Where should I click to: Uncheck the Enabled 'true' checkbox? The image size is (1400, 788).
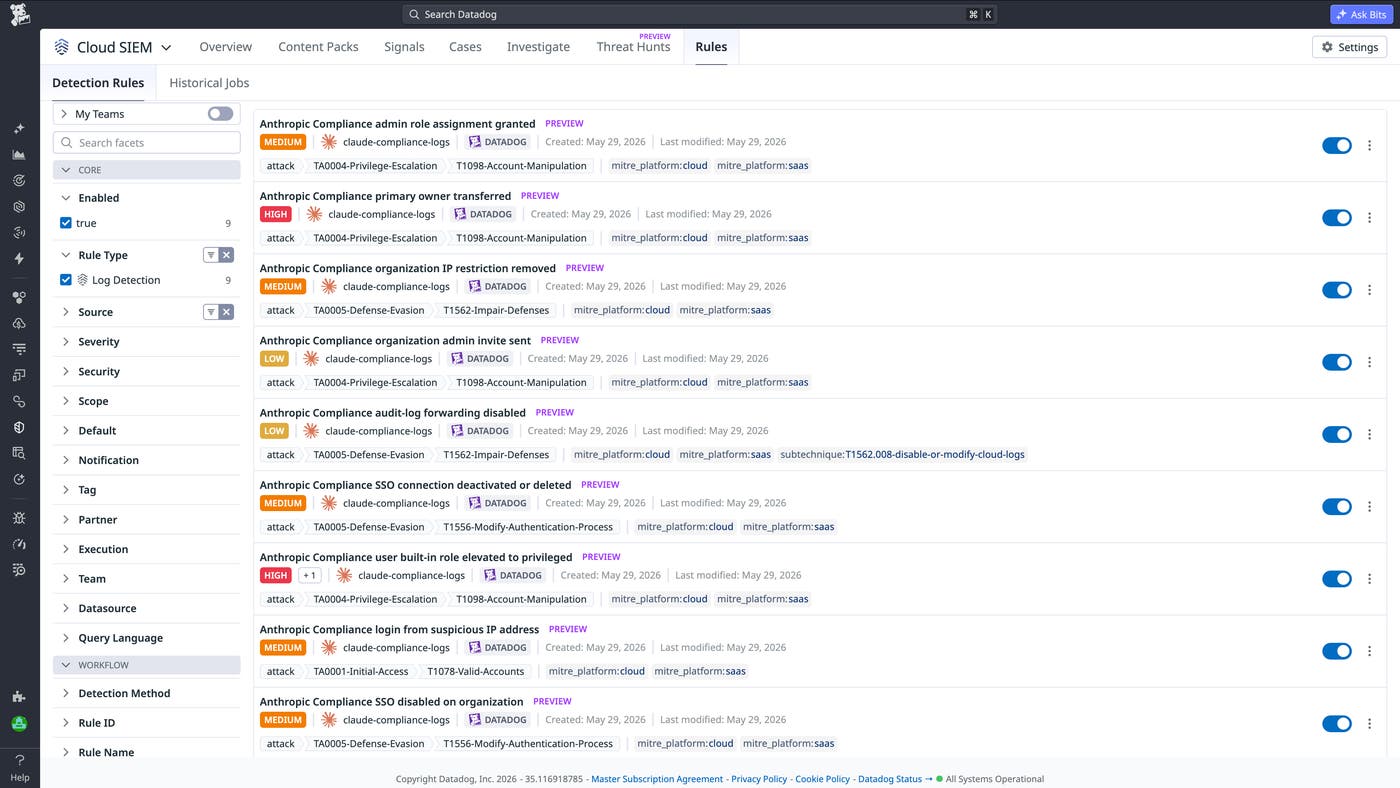coord(66,223)
